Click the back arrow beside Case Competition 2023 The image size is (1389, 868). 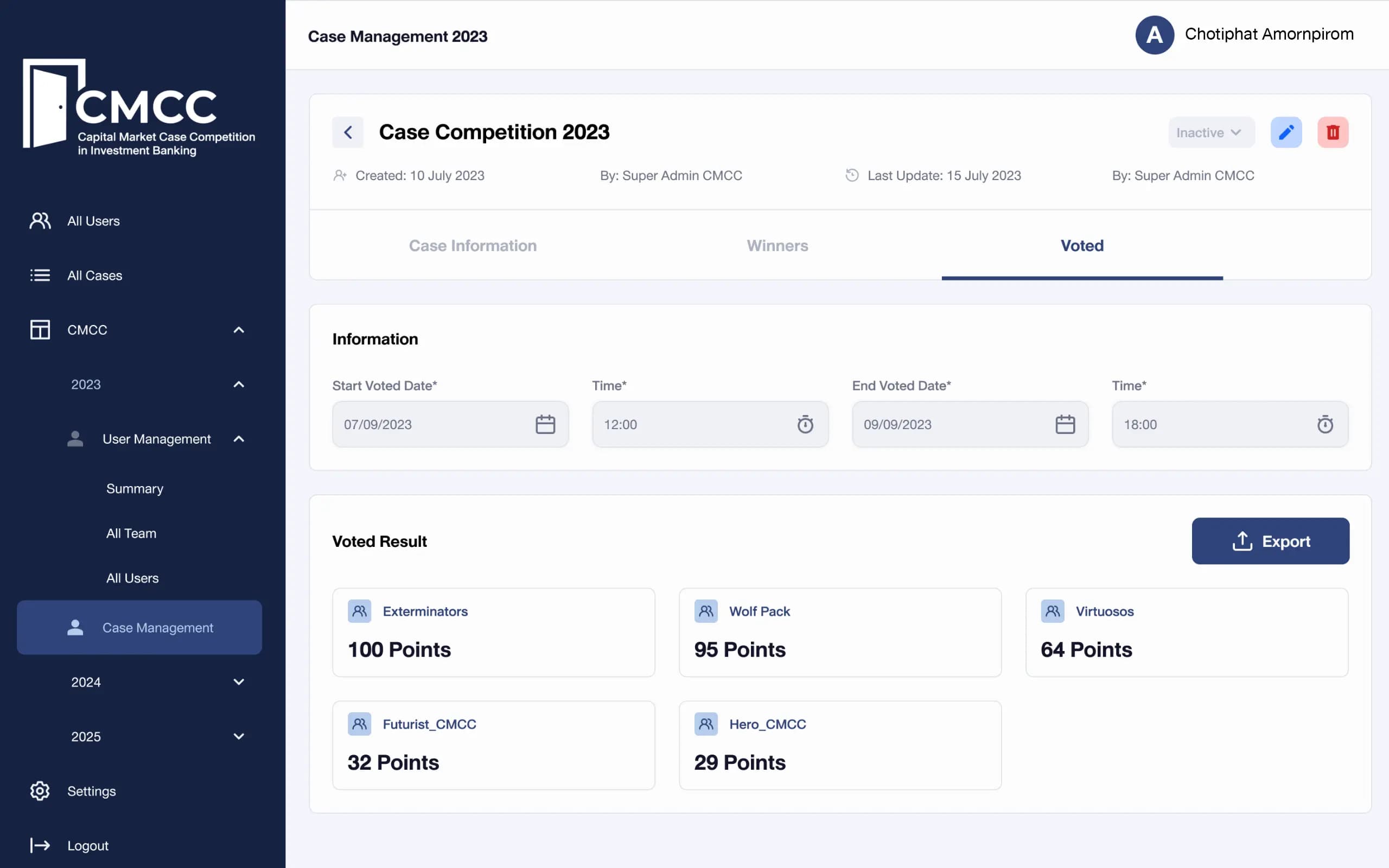point(348,132)
